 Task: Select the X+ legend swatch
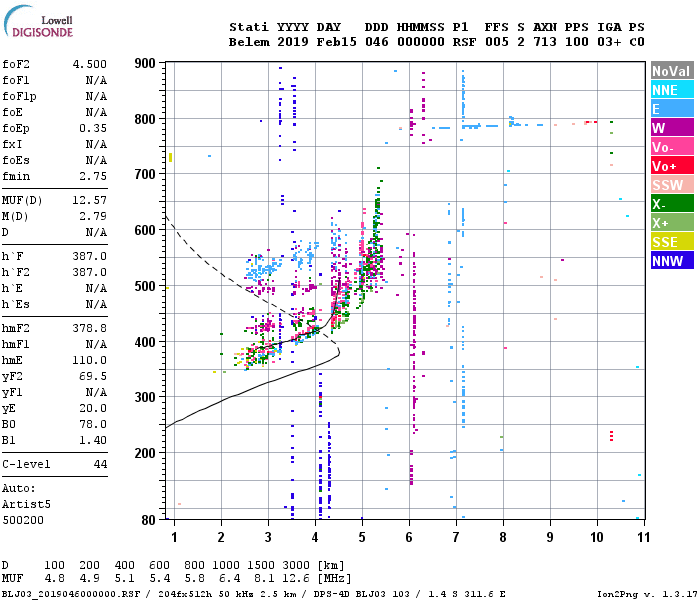point(672,223)
